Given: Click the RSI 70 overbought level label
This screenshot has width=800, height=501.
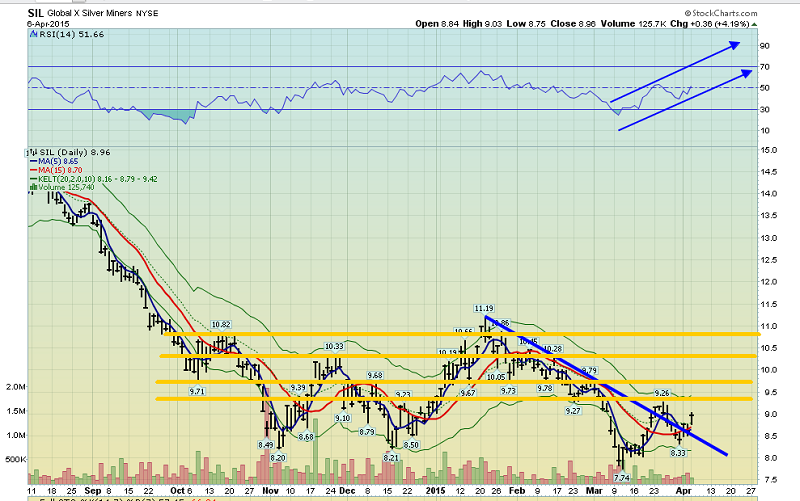Looking at the screenshot, I should tap(763, 67).
